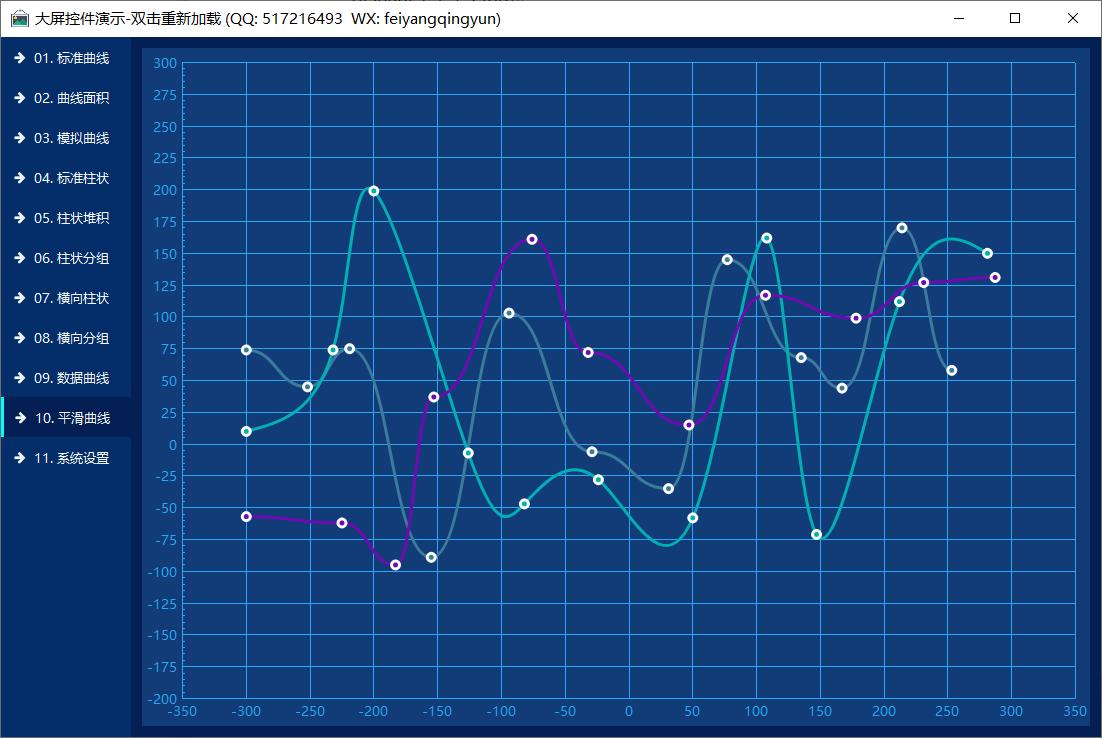This screenshot has height=738, width=1102.
Task: Click the arrow icon beside 07. 横向柱状
Action: (19, 298)
